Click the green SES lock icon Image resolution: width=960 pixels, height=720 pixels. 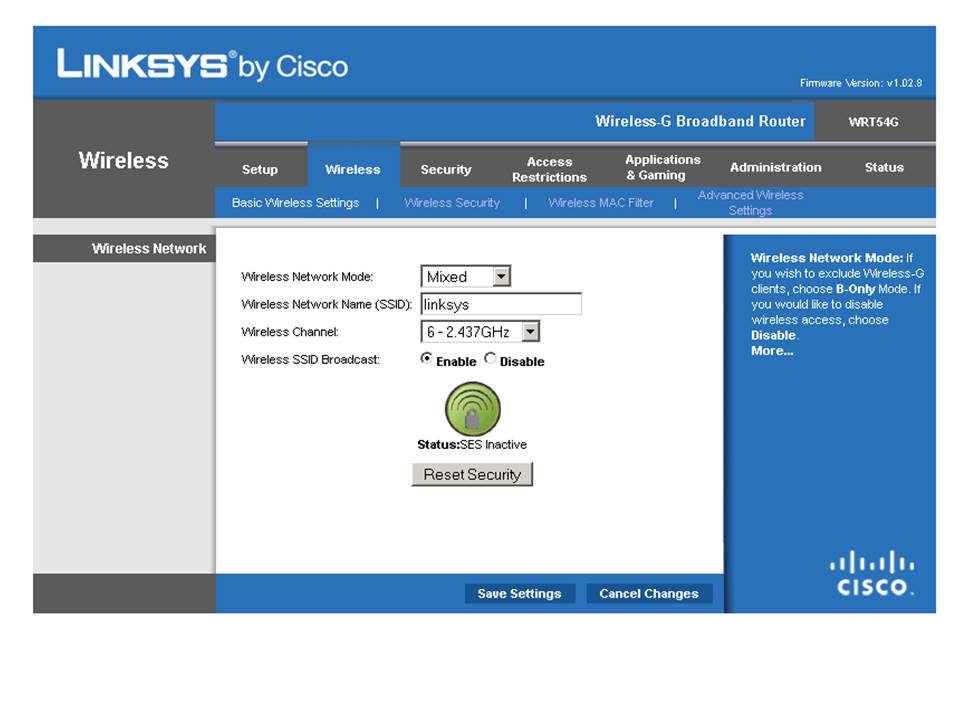click(x=472, y=409)
